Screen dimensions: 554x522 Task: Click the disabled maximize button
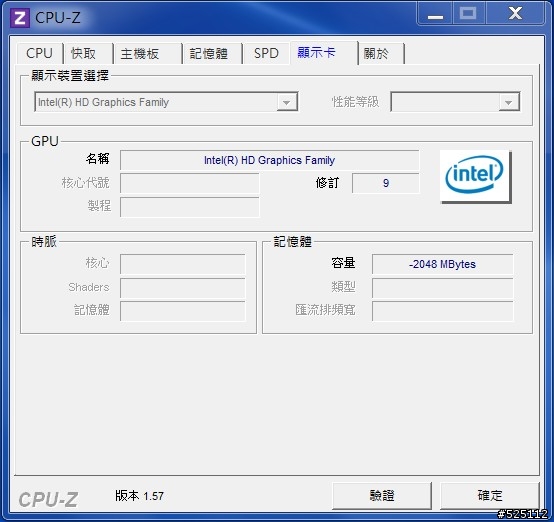click(x=468, y=14)
